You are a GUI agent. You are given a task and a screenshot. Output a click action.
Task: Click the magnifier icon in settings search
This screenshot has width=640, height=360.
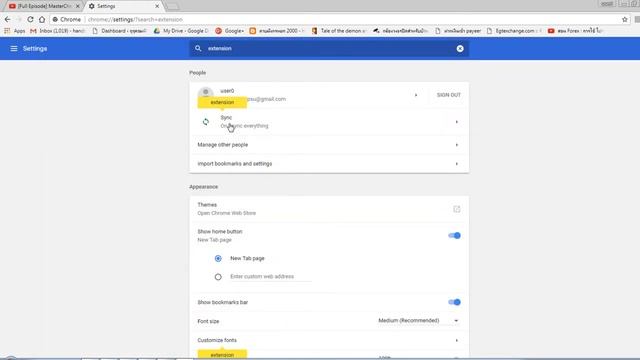click(x=198, y=49)
